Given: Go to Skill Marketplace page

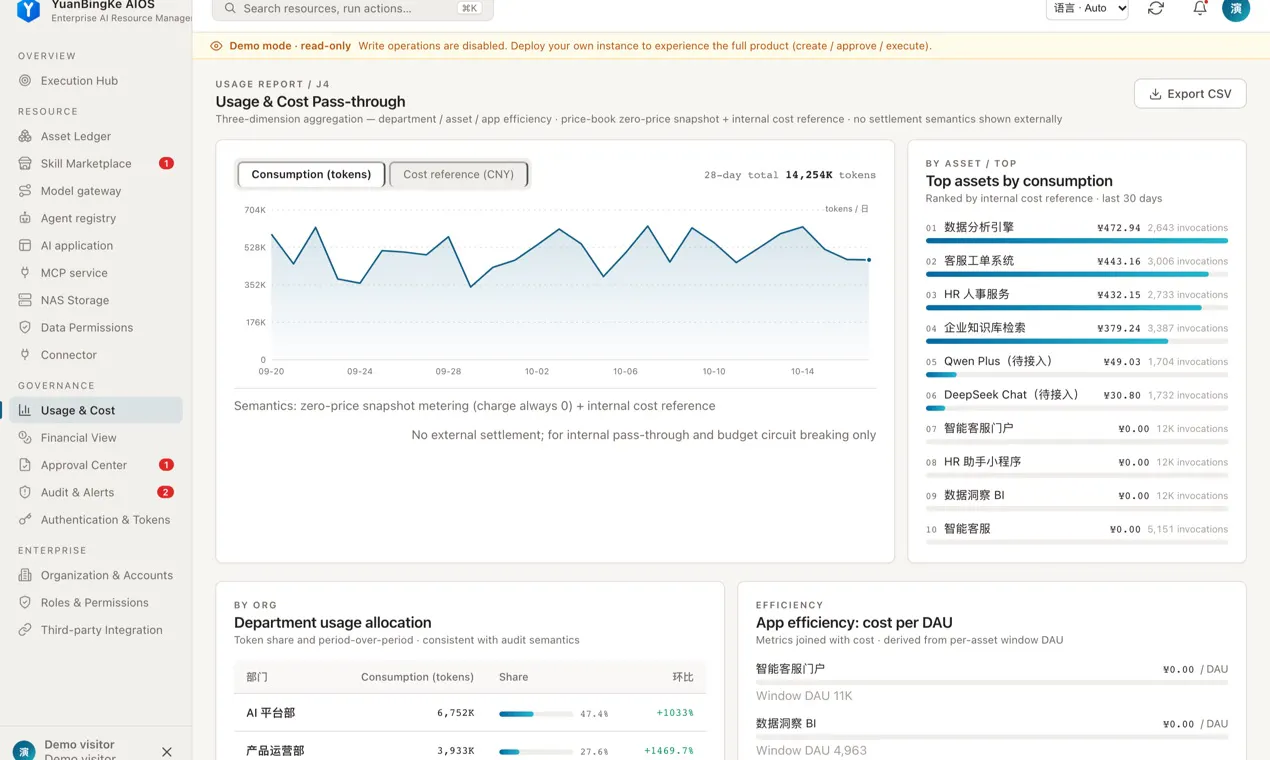Looking at the screenshot, I should click(x=96, y=163).
